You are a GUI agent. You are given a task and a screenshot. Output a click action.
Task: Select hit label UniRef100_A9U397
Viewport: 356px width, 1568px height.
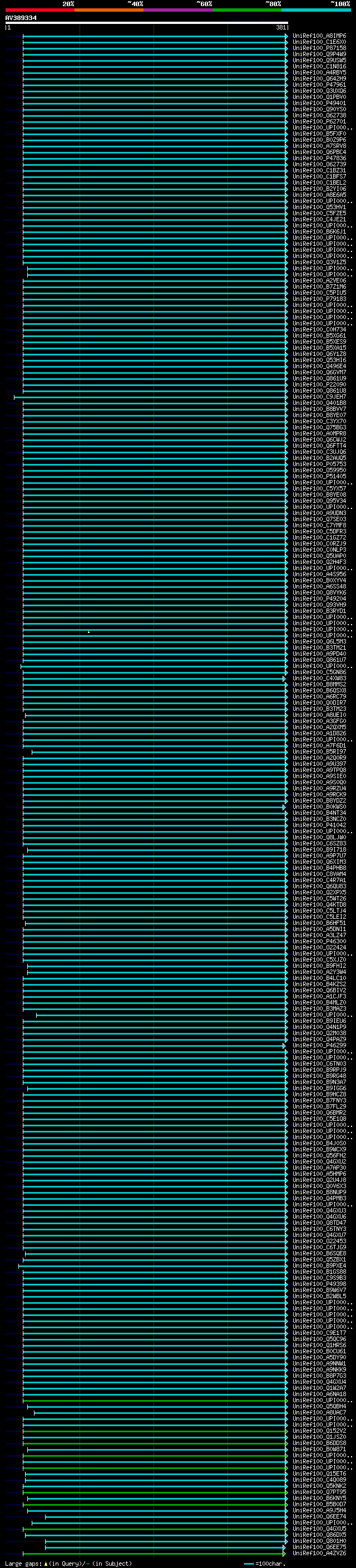319,764
